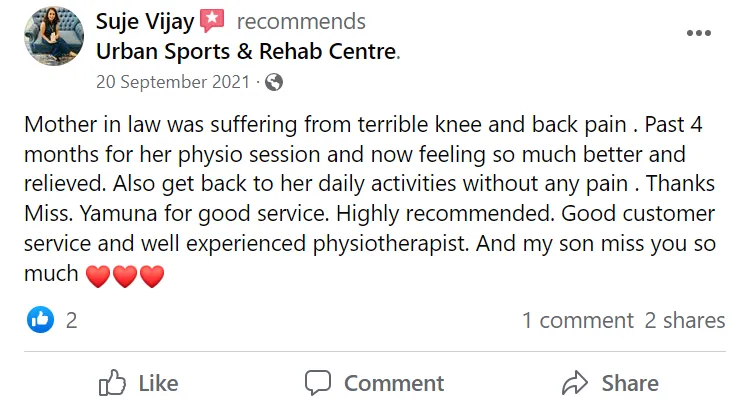Click Suje Vijay's profile picture
This screenshot has height=410, width=750.
53,36
